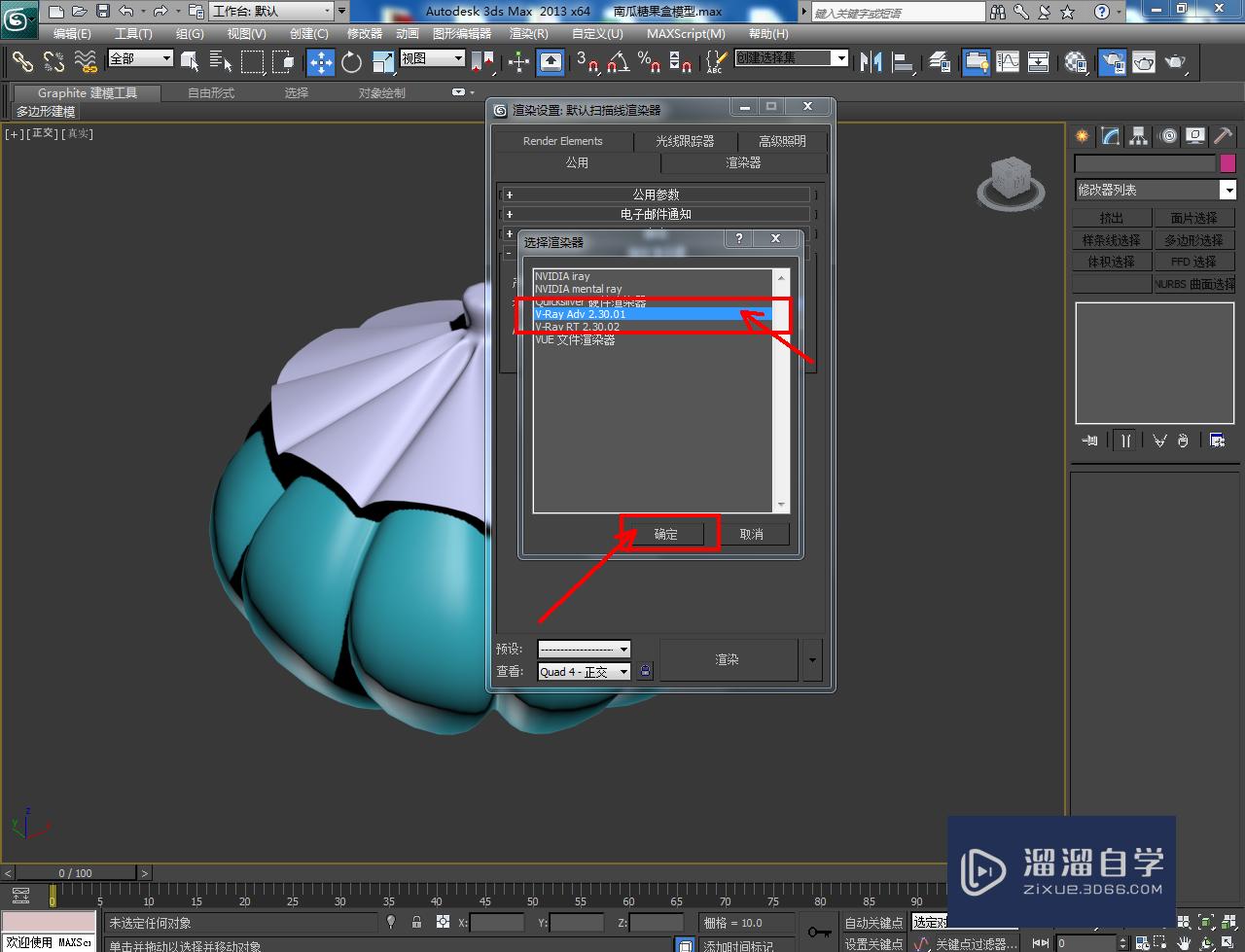Screen dimensions: 1245x952
Task: Switch to the 光线跟踪器 tab
Action: coord(685,141)
